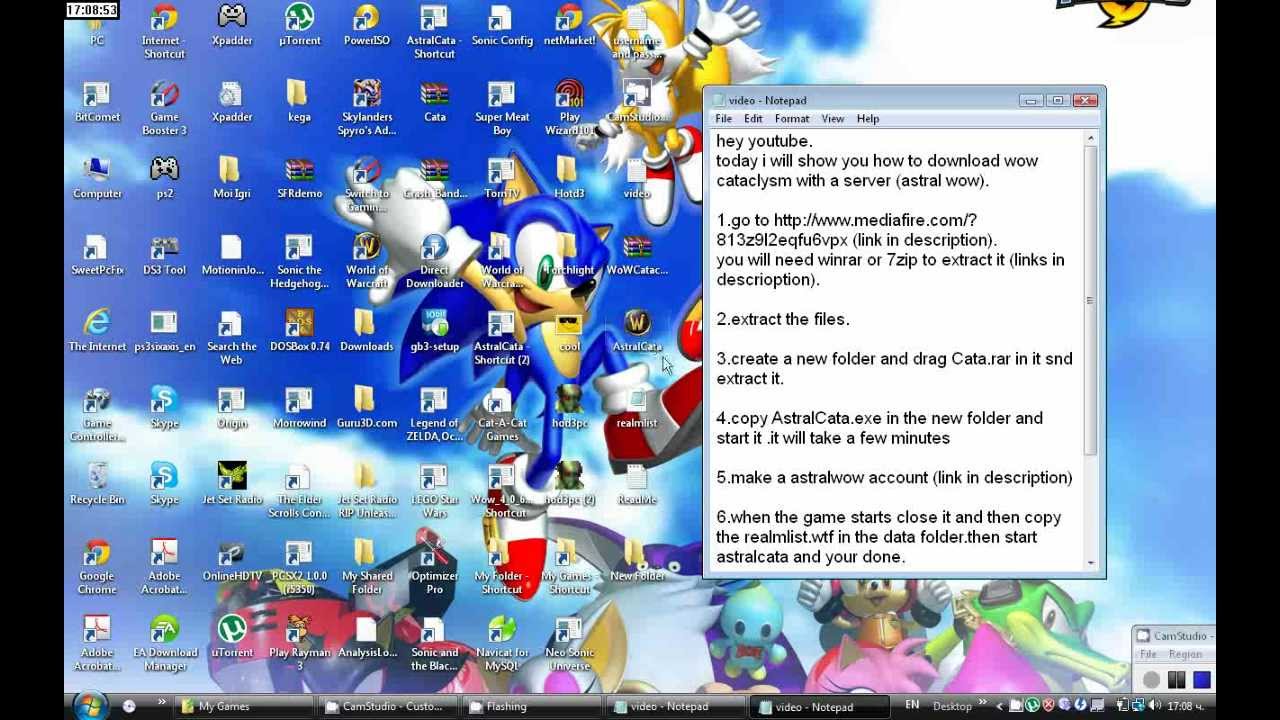Image resolution: width=1280 pixels, height=720 pixels.
Task: Switch to My Games taskbar window
Action: pyautogui.click(x=245, y=706)
